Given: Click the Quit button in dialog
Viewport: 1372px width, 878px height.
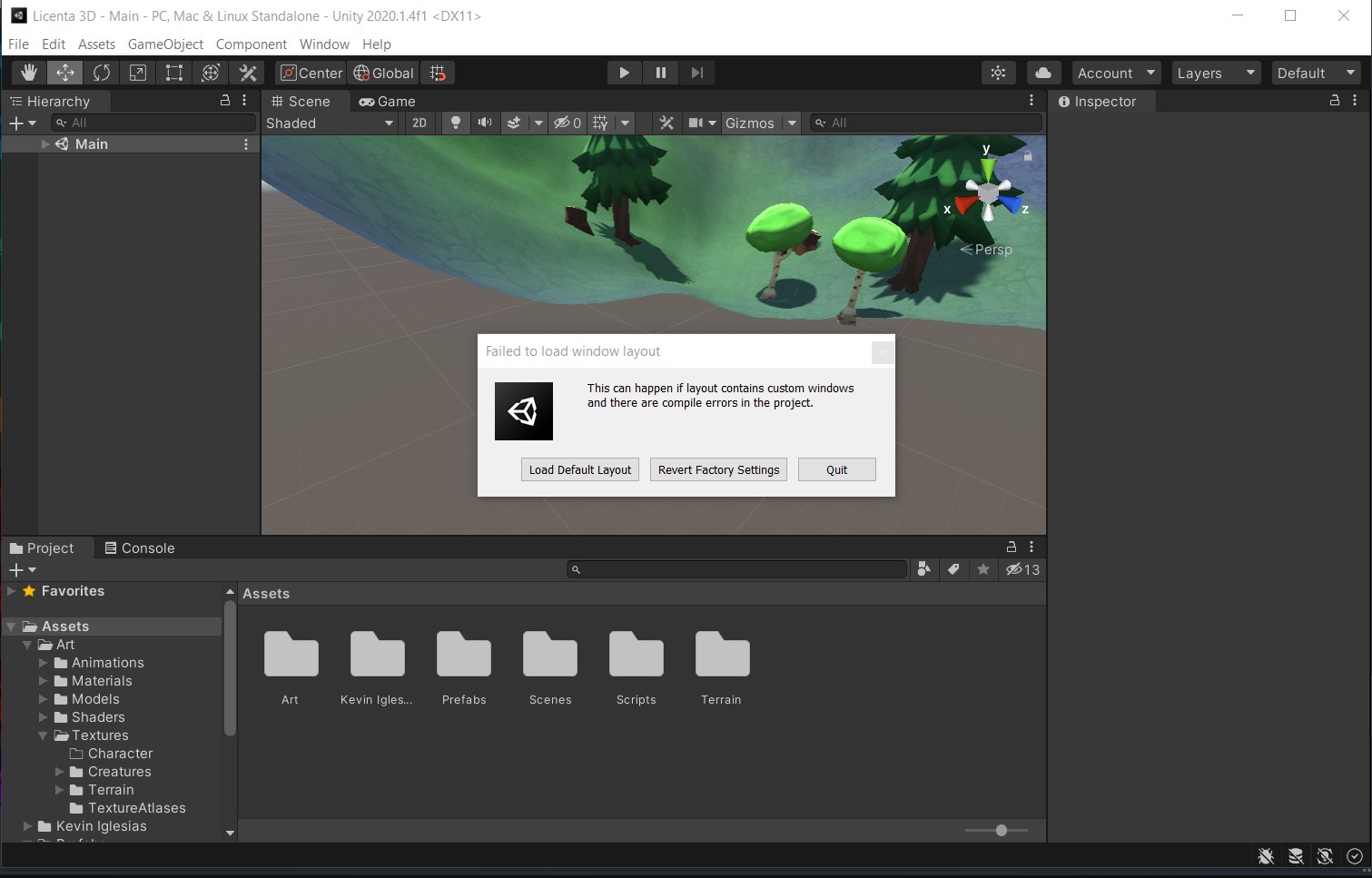Looking at the screenshot, I should click(x=837, y=469).
